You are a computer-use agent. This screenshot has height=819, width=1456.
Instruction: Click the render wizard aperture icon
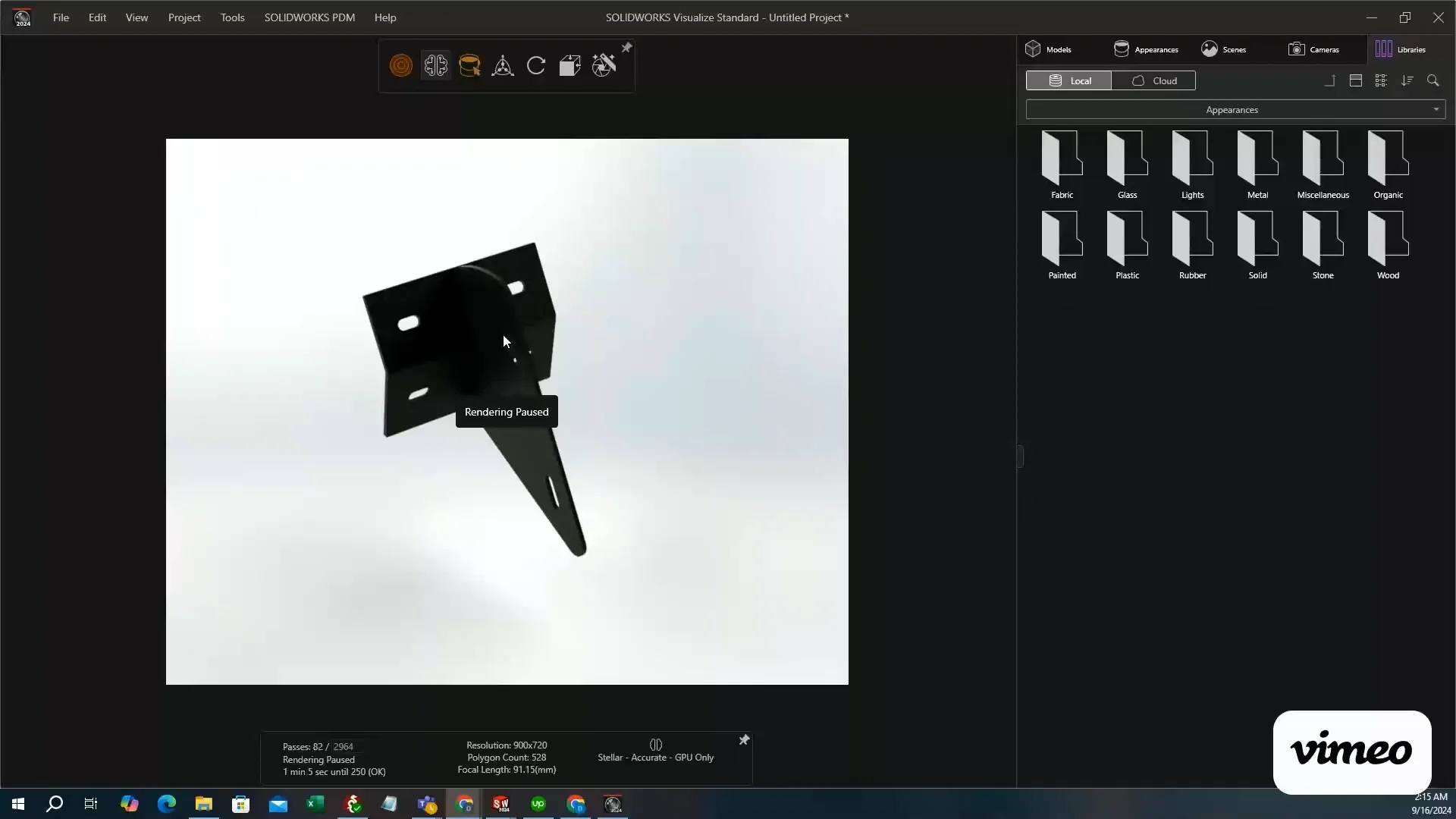[x=604, y=66]
